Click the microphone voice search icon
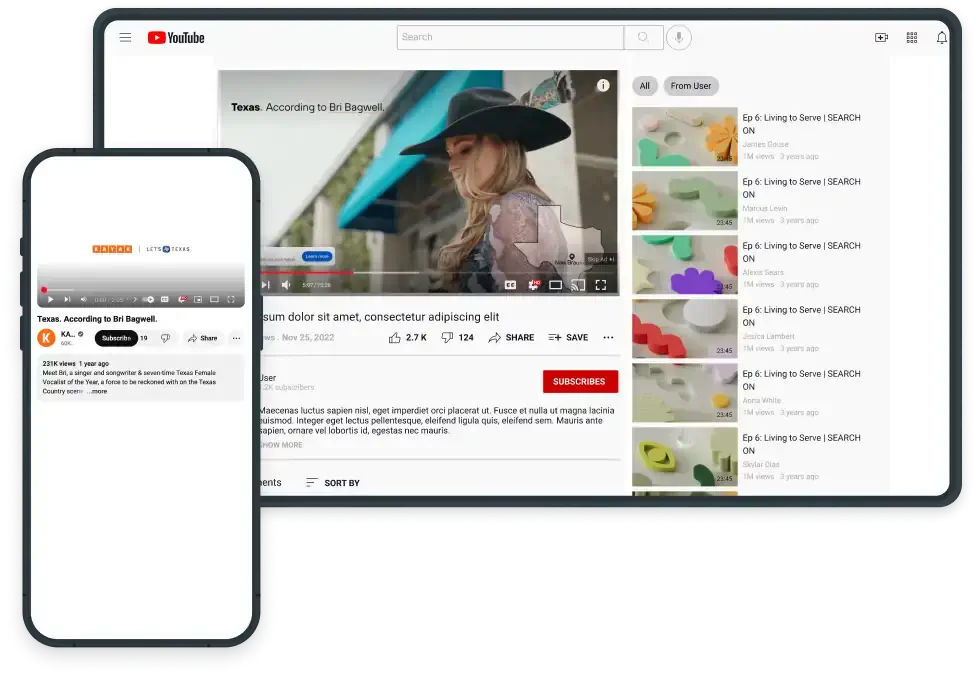 678,37
